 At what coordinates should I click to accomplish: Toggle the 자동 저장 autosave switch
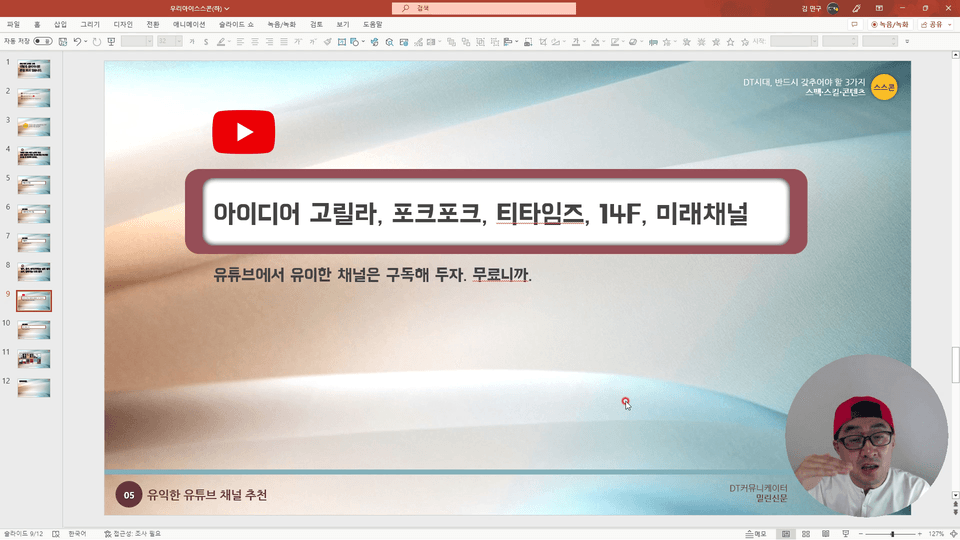tap(43, 42)
